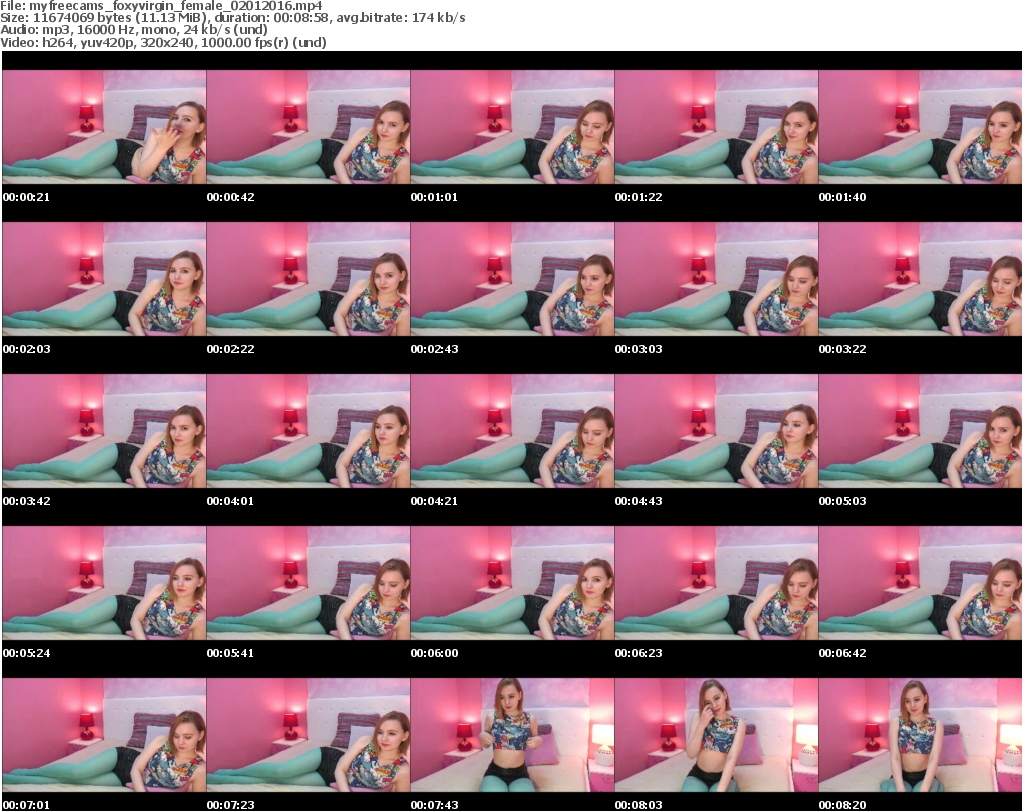
Task: Click the timestamp text 00:05:41
Action: 231,653
